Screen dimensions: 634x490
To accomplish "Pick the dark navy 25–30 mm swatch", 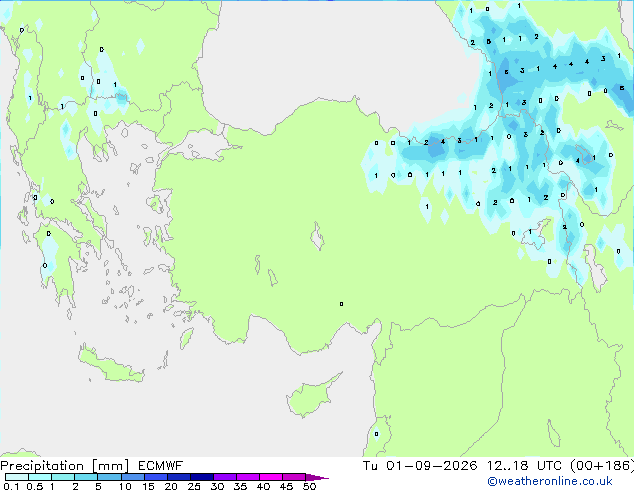I will pos(201,477).
